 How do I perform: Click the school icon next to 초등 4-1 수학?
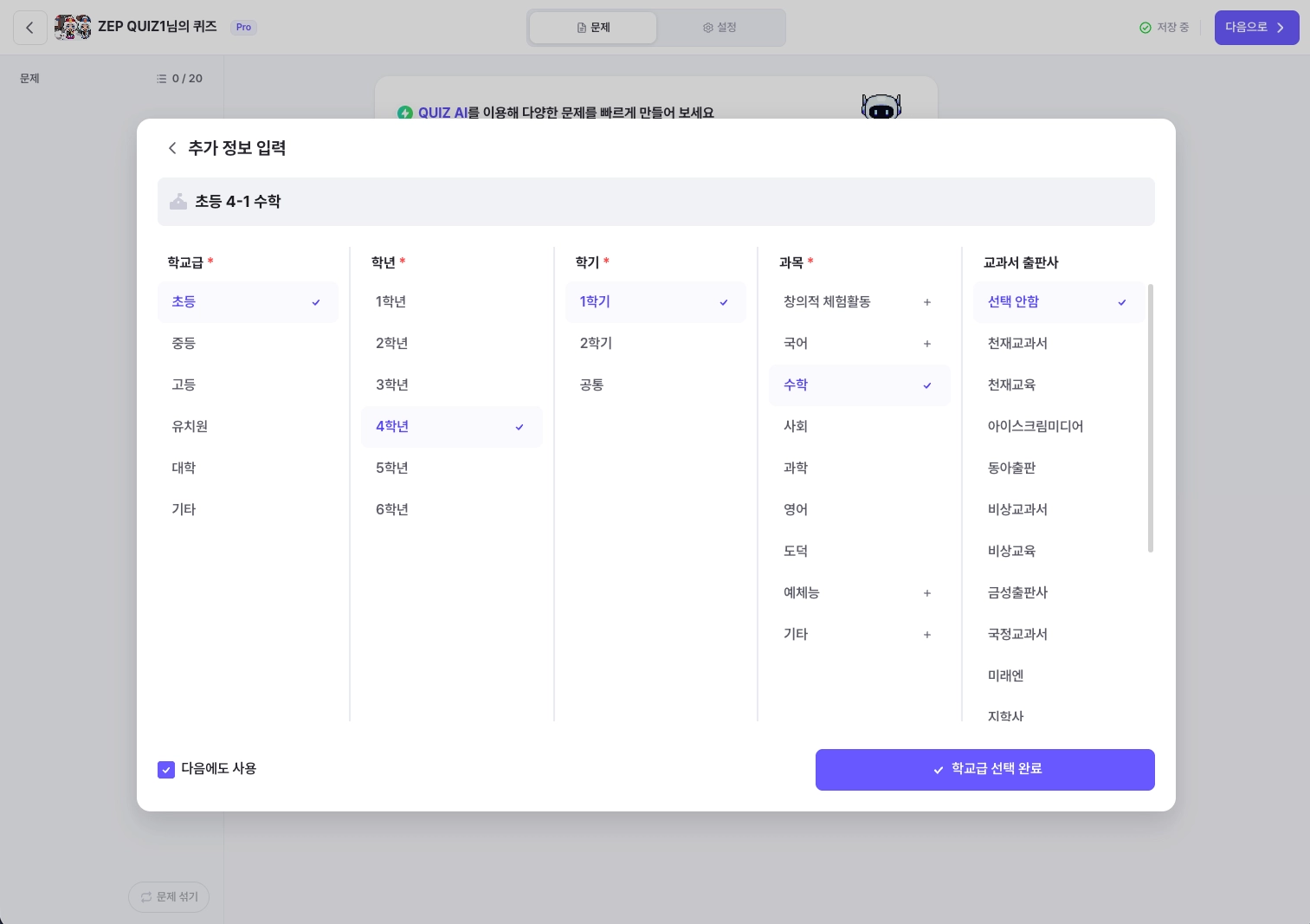click(x=178, y=202)
